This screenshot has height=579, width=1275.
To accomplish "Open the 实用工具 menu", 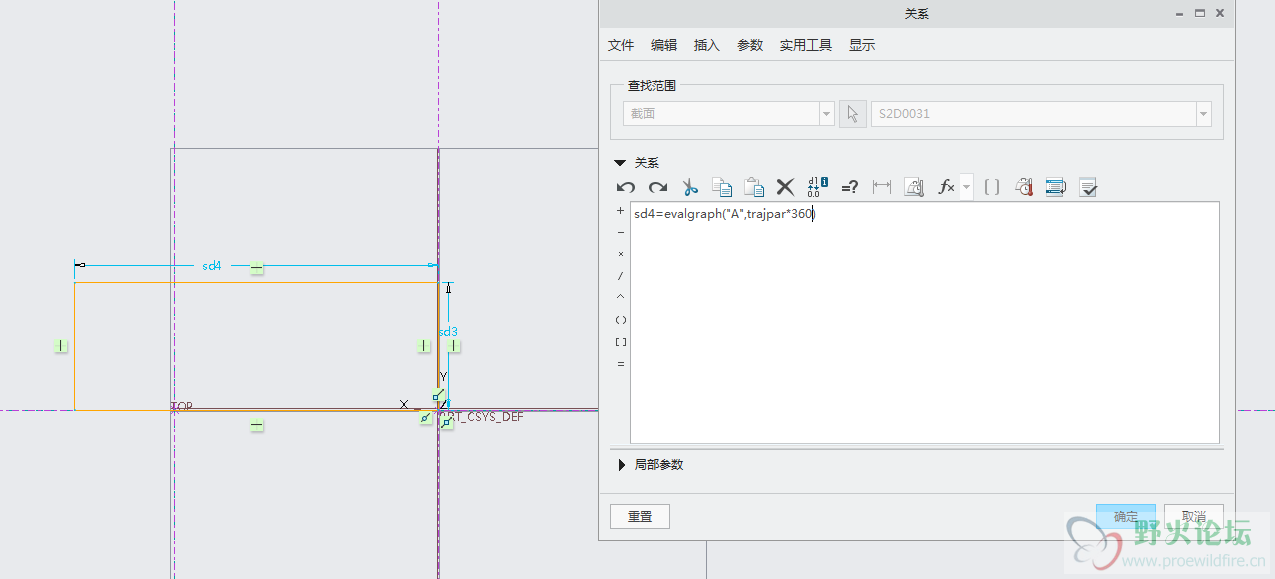I will 806,45.
